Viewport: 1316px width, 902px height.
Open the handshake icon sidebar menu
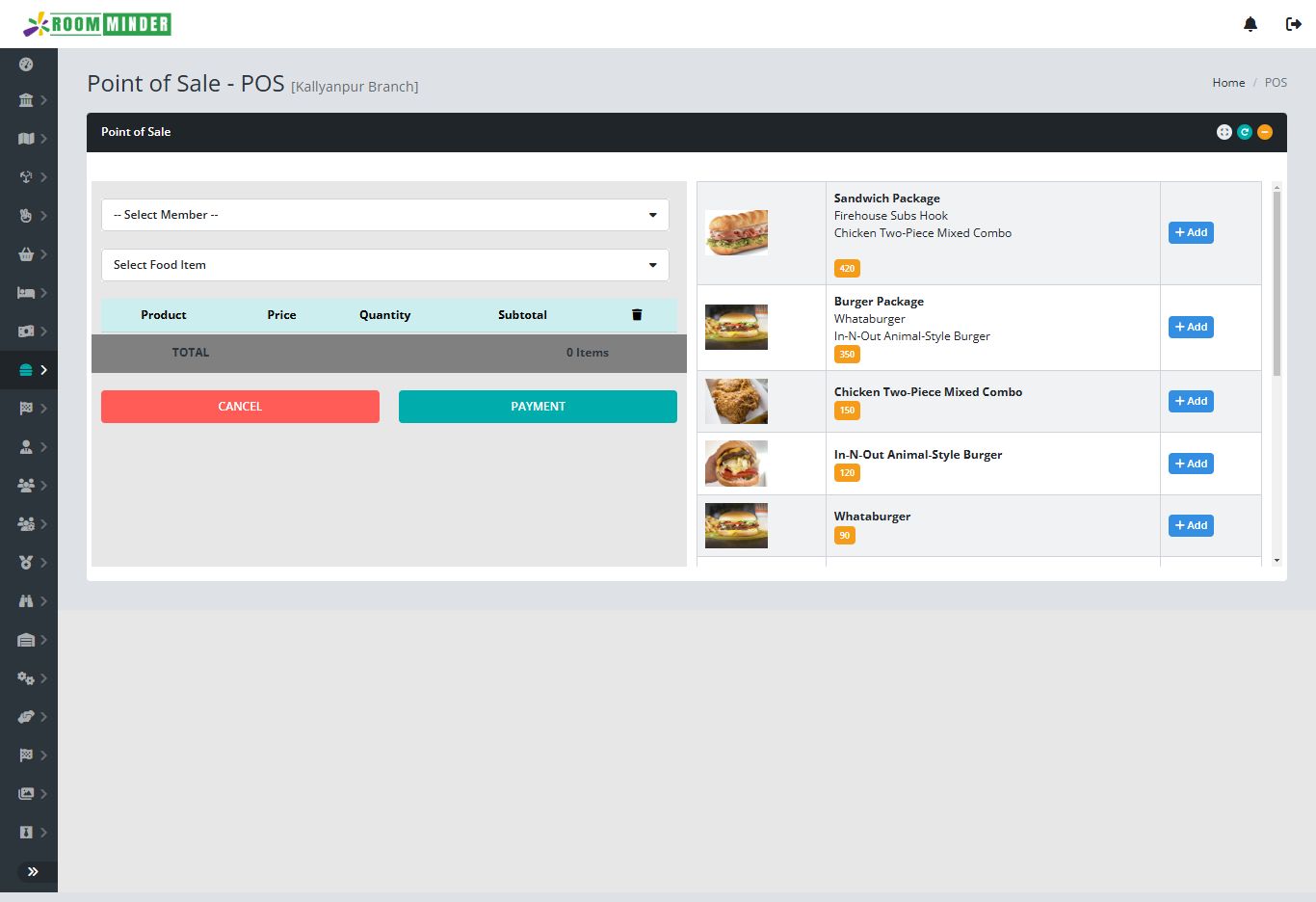pyautogui.click(x=26, y=717)
